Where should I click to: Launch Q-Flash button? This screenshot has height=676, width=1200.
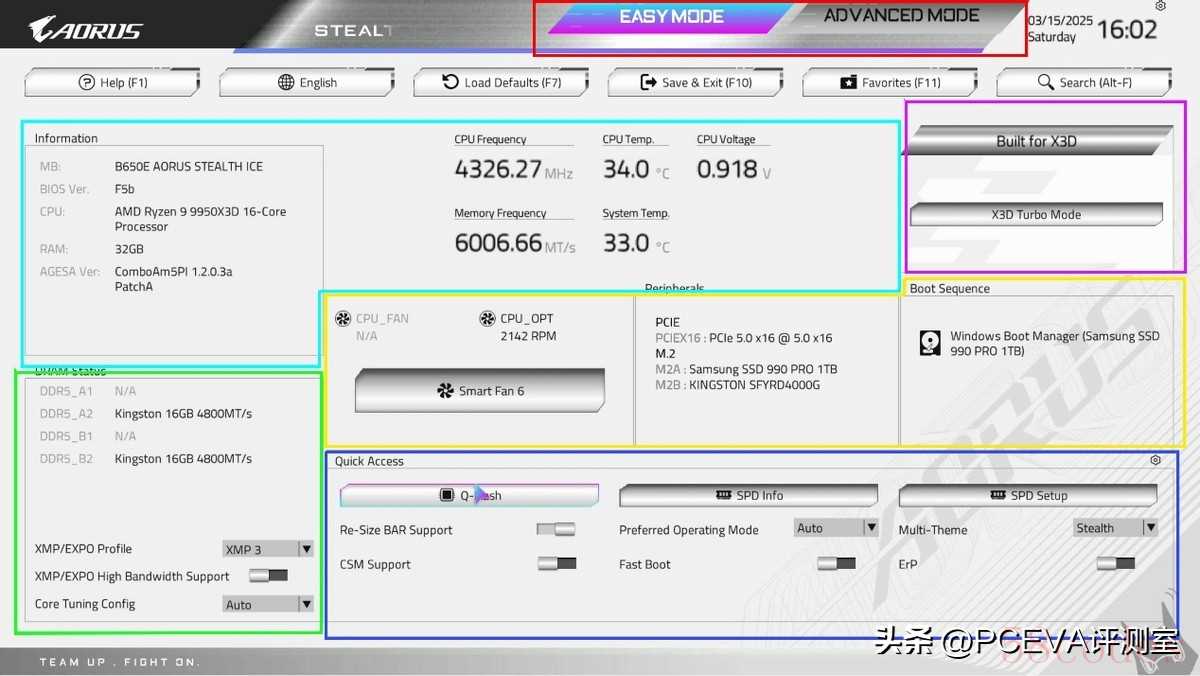[x=469, y=495]
